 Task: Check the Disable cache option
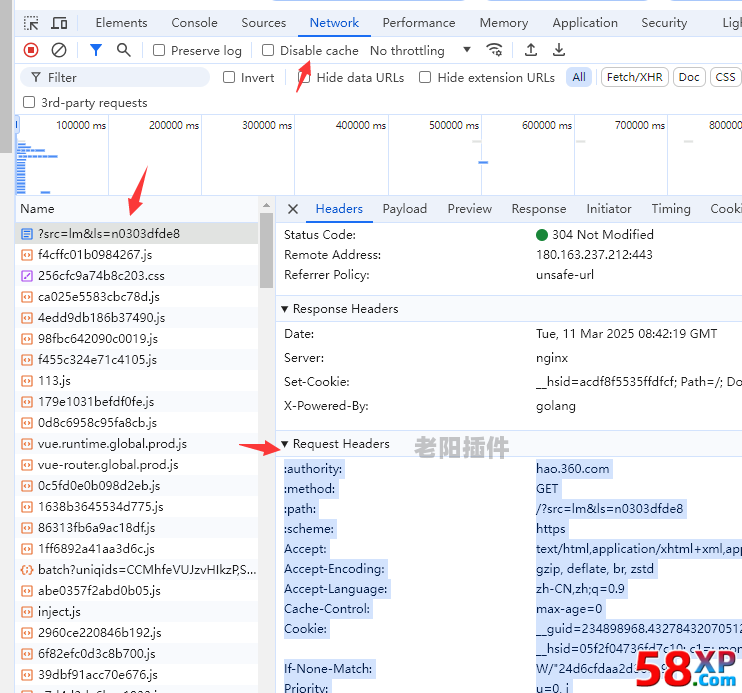click(268, 50)
